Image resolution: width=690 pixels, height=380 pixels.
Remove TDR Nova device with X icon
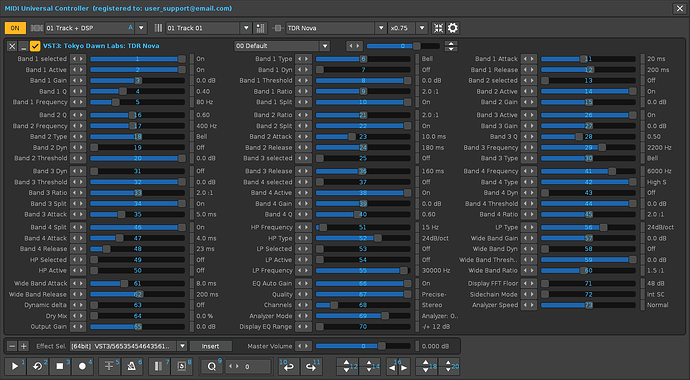click(12, 46)
